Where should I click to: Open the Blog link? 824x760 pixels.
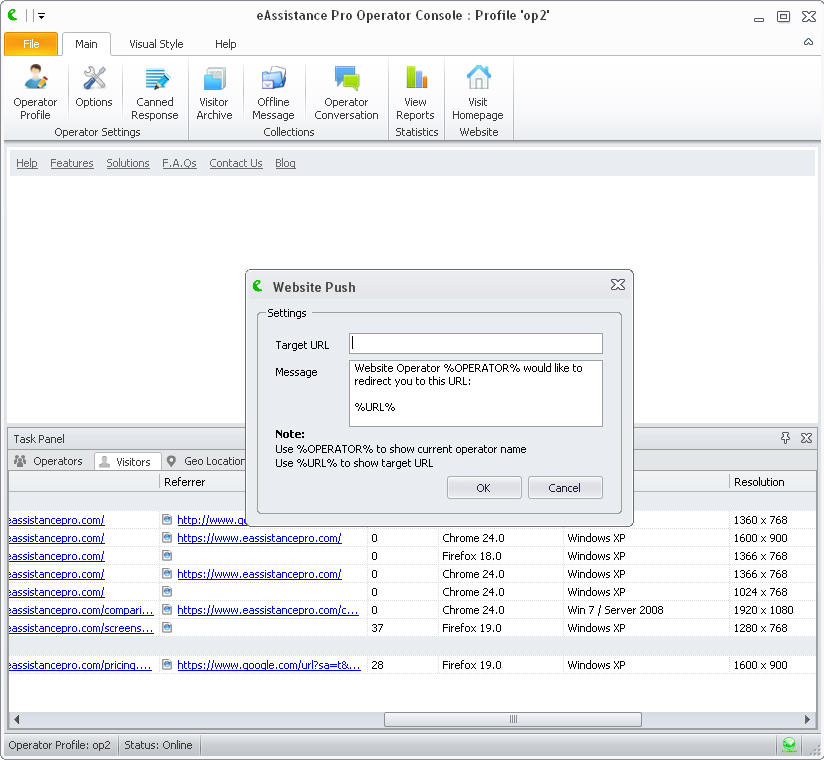click(x=285, y=163)
